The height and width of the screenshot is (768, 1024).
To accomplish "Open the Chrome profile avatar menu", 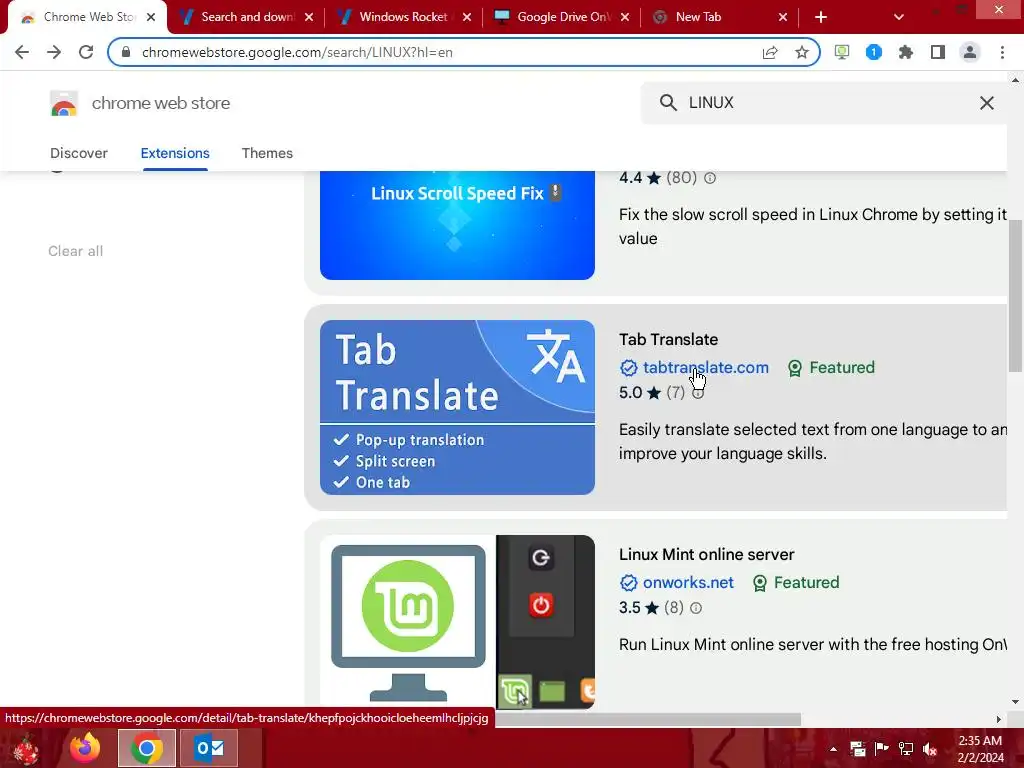I will coord(970,52).
